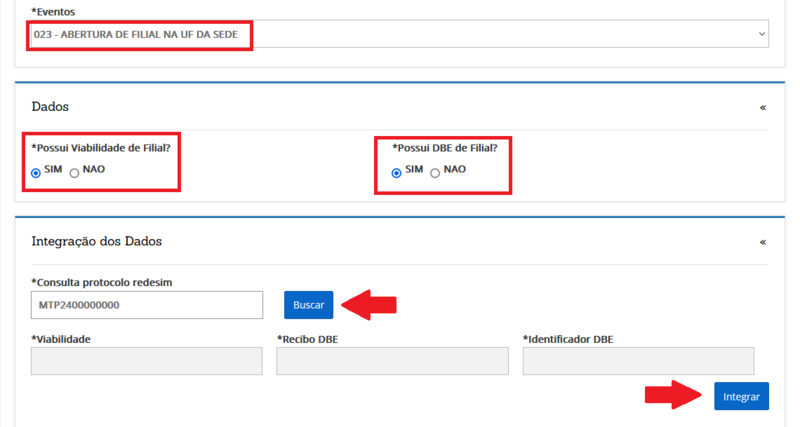
Task: Click the Possui DBE de Filial label
Action: (444, 147)
